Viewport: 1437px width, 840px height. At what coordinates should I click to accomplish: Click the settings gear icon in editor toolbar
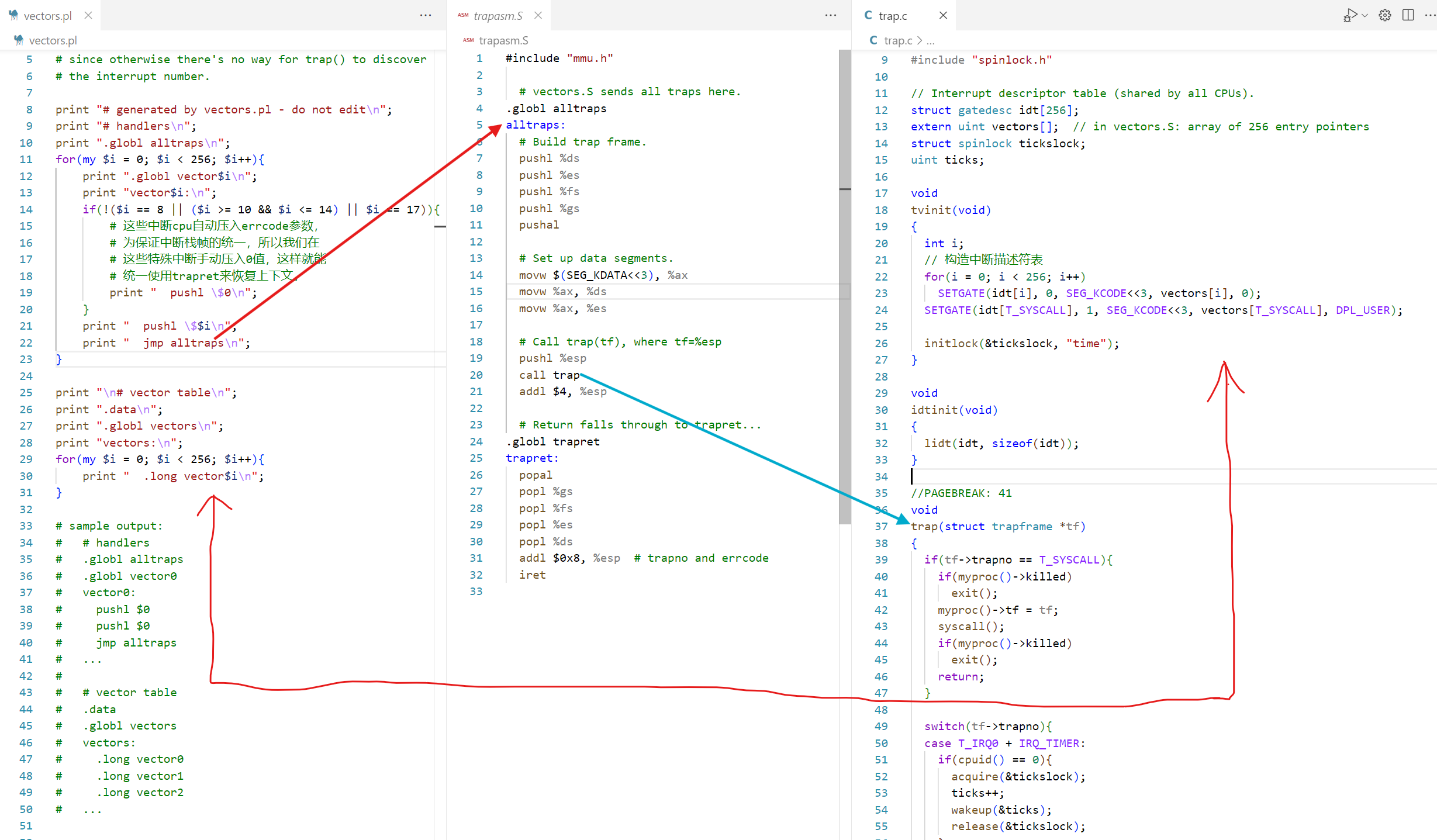click(1385, 16)
